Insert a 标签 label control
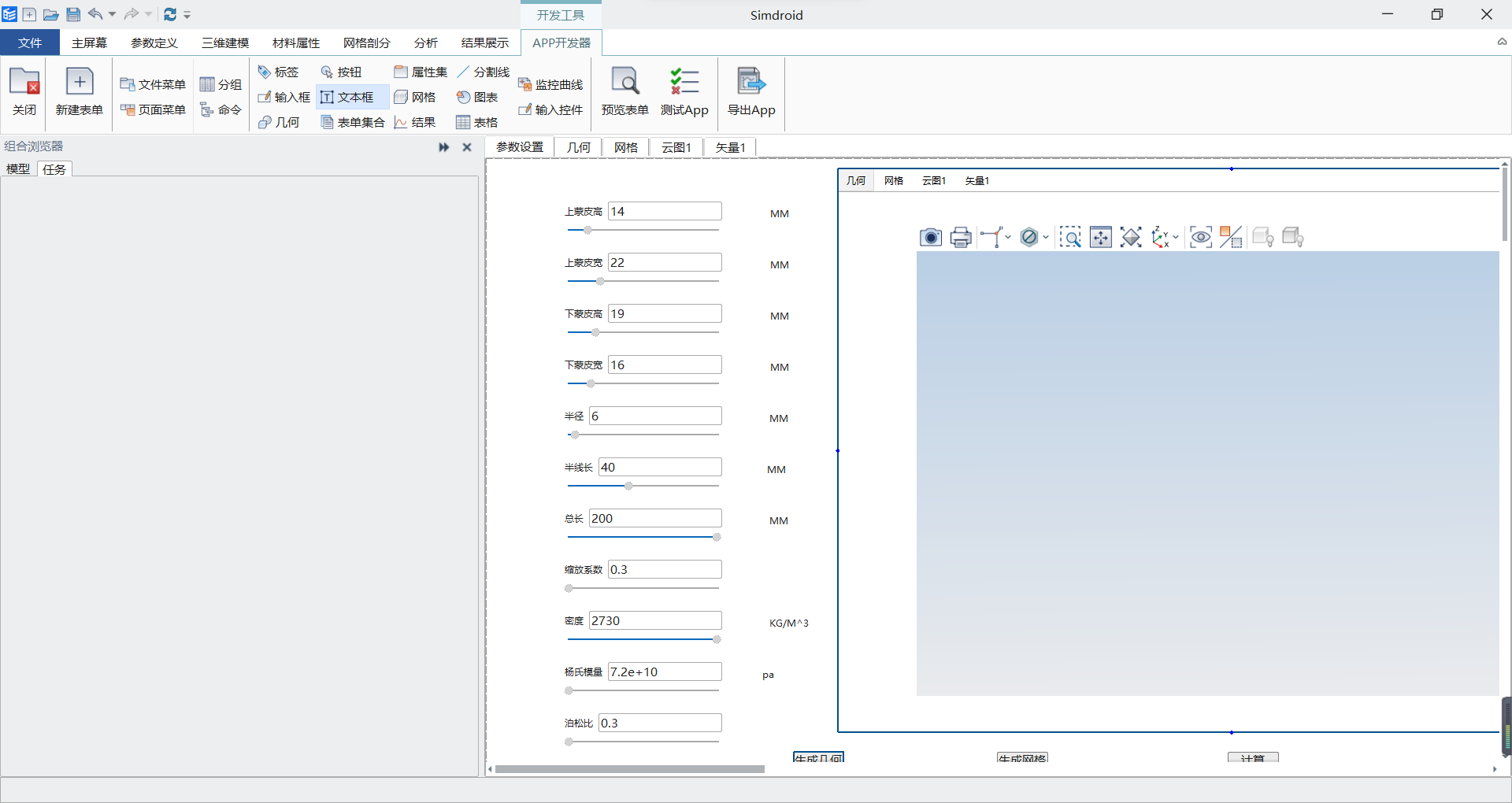 pos(279,72)
